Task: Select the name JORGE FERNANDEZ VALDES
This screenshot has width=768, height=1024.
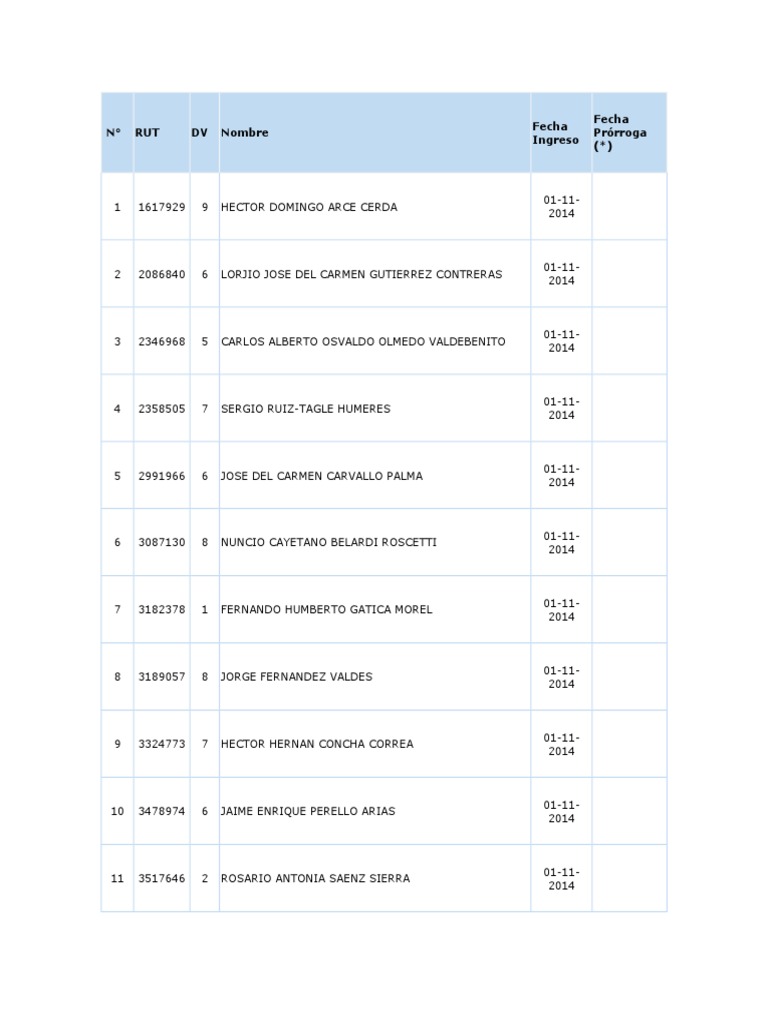Action: [297, 676]
